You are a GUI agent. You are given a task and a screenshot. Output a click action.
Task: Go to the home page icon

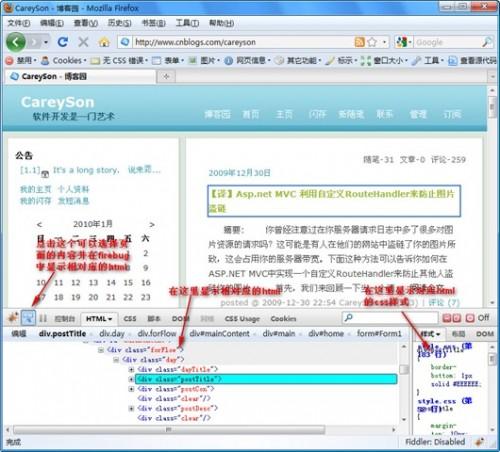pyautogui.click(x=104, y=42)
